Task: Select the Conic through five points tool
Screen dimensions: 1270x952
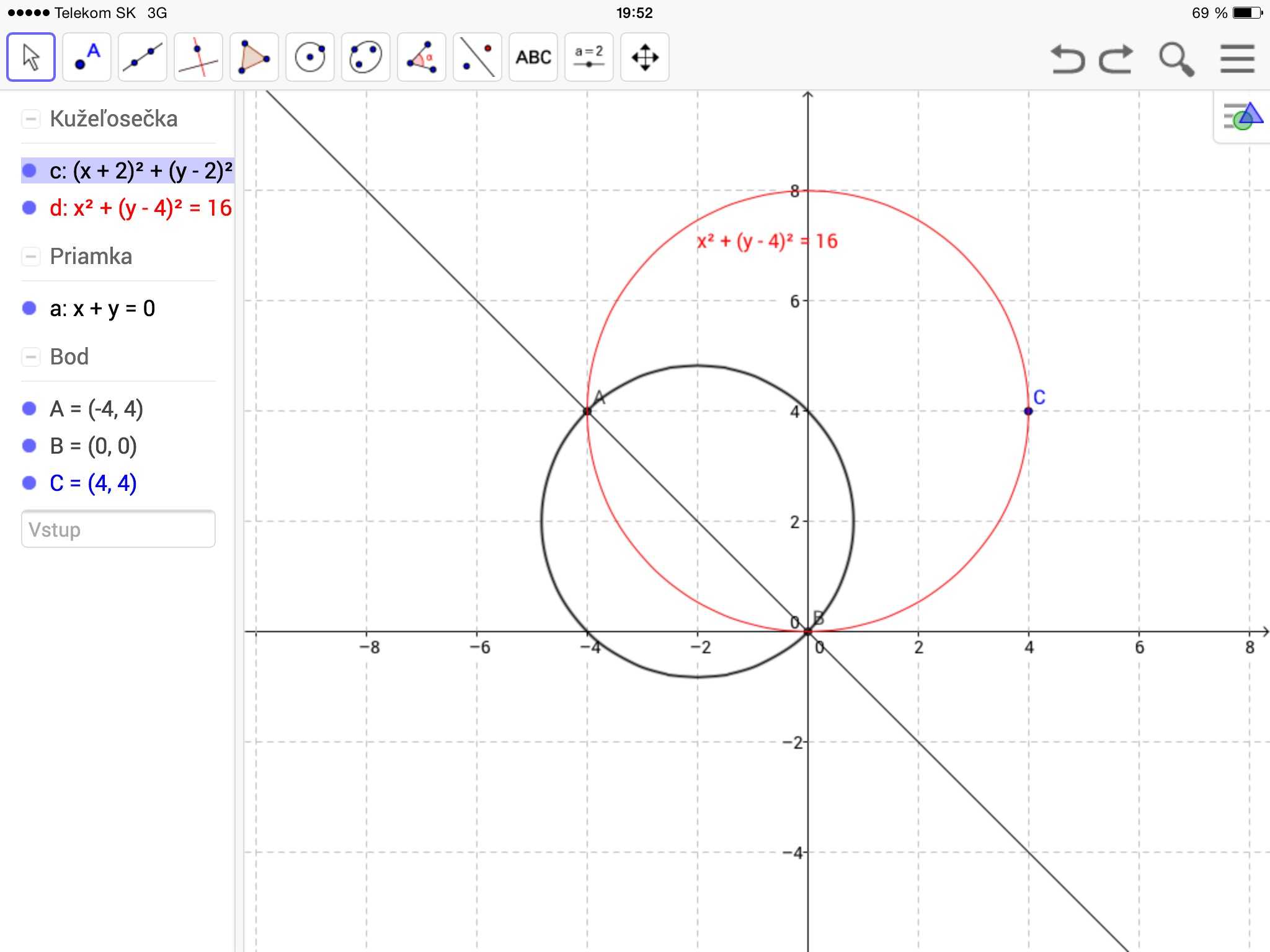Action: [366, 57]
